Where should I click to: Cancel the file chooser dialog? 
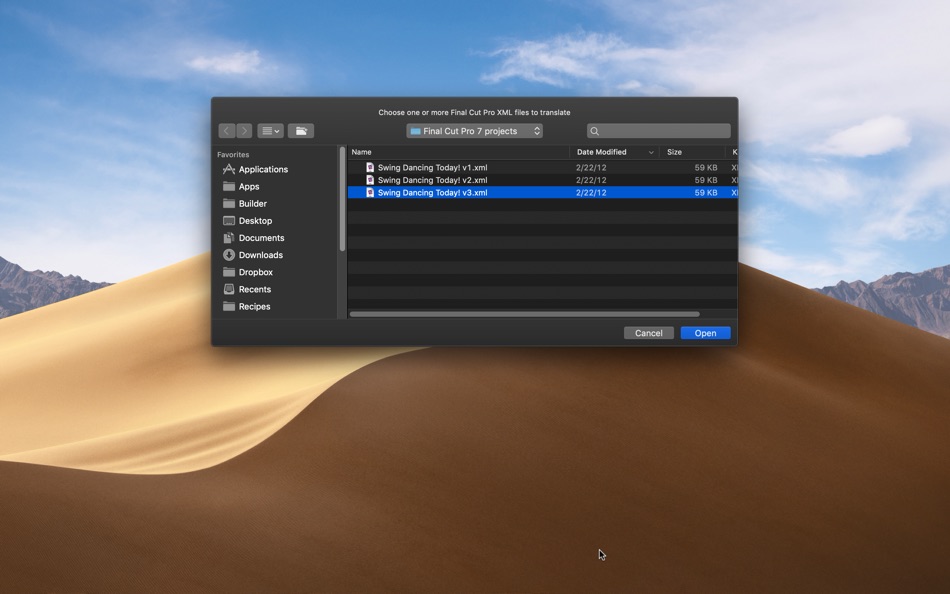(x=648, y=333)
